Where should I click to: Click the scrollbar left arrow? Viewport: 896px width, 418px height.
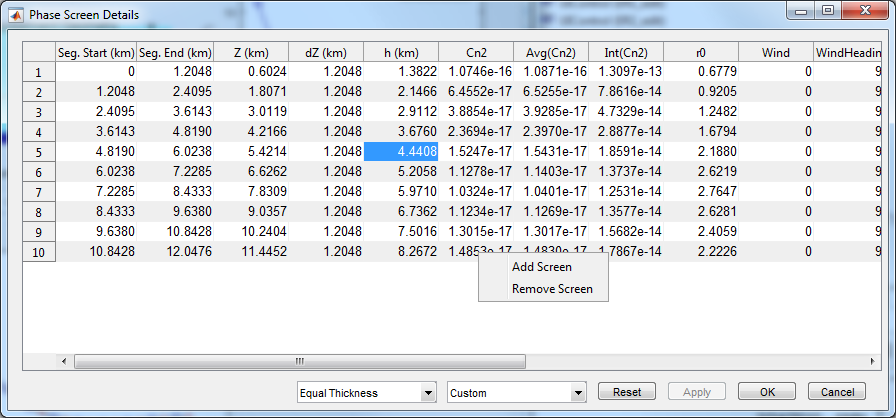(63, 361)
